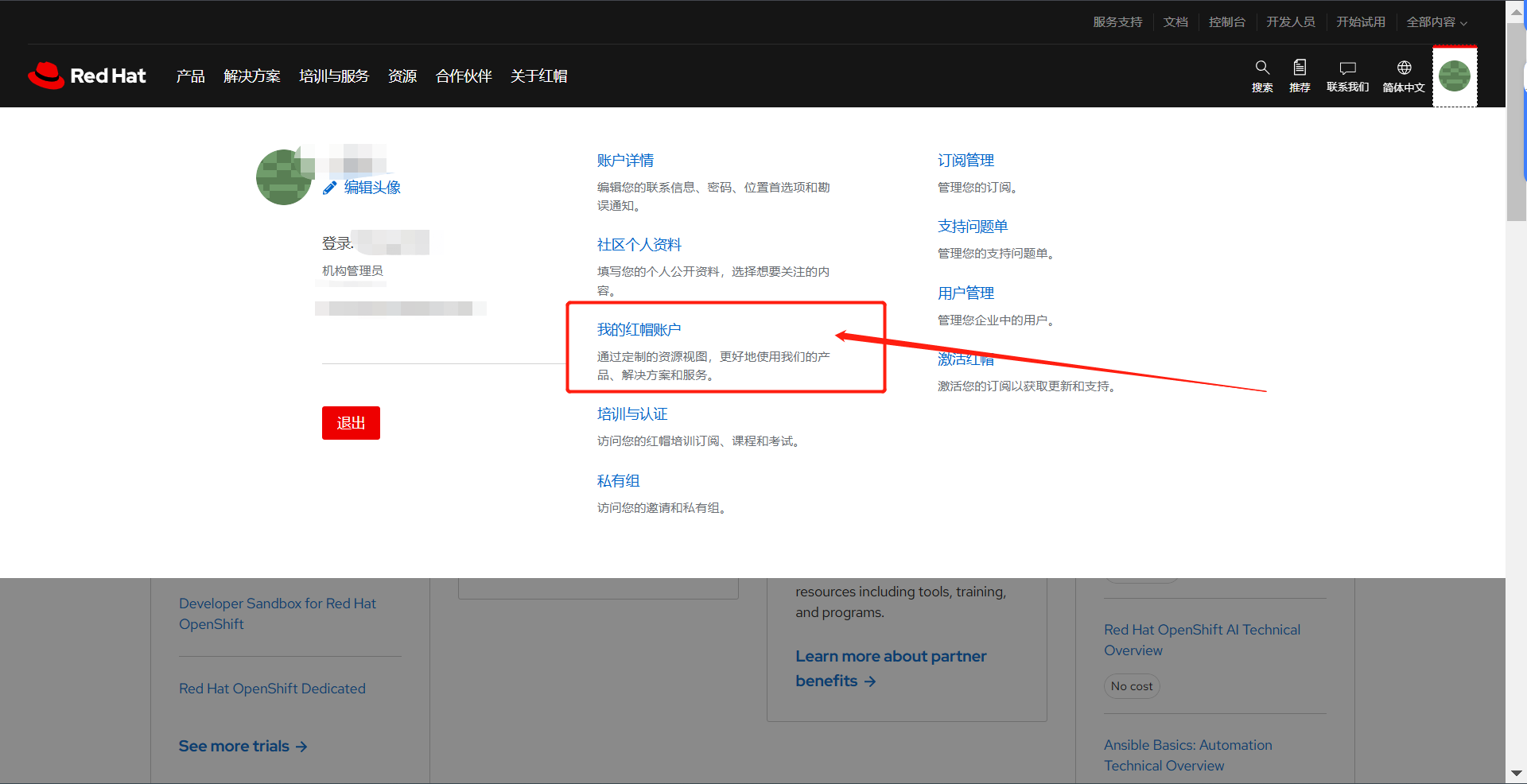Open the 合作伙伴 menu
This screenshot has height=784, width=1527.
pyautogui.click(x=464, y=76)
